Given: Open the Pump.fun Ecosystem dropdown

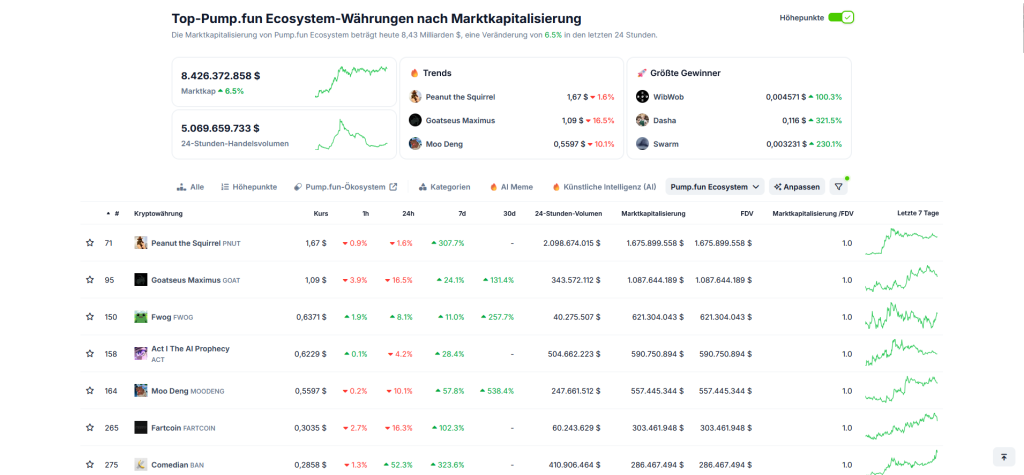Looking at the screenshot, I should point(715,187).
